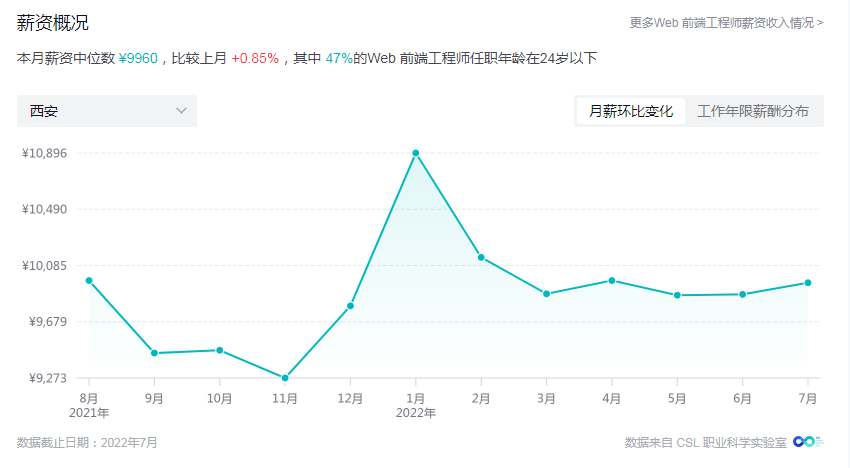
Task: Select the January 2022 peak data point
Action: (x=416, y=153)
